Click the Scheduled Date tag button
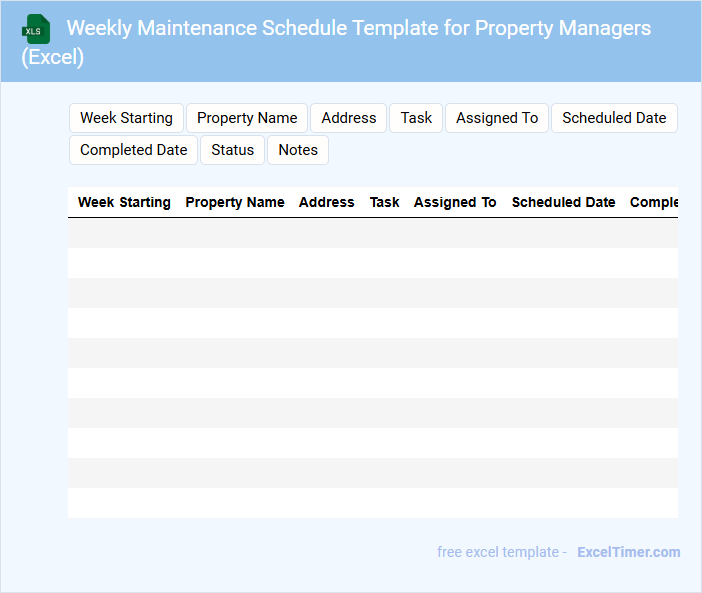702x593 pixels. pos(614,118)
